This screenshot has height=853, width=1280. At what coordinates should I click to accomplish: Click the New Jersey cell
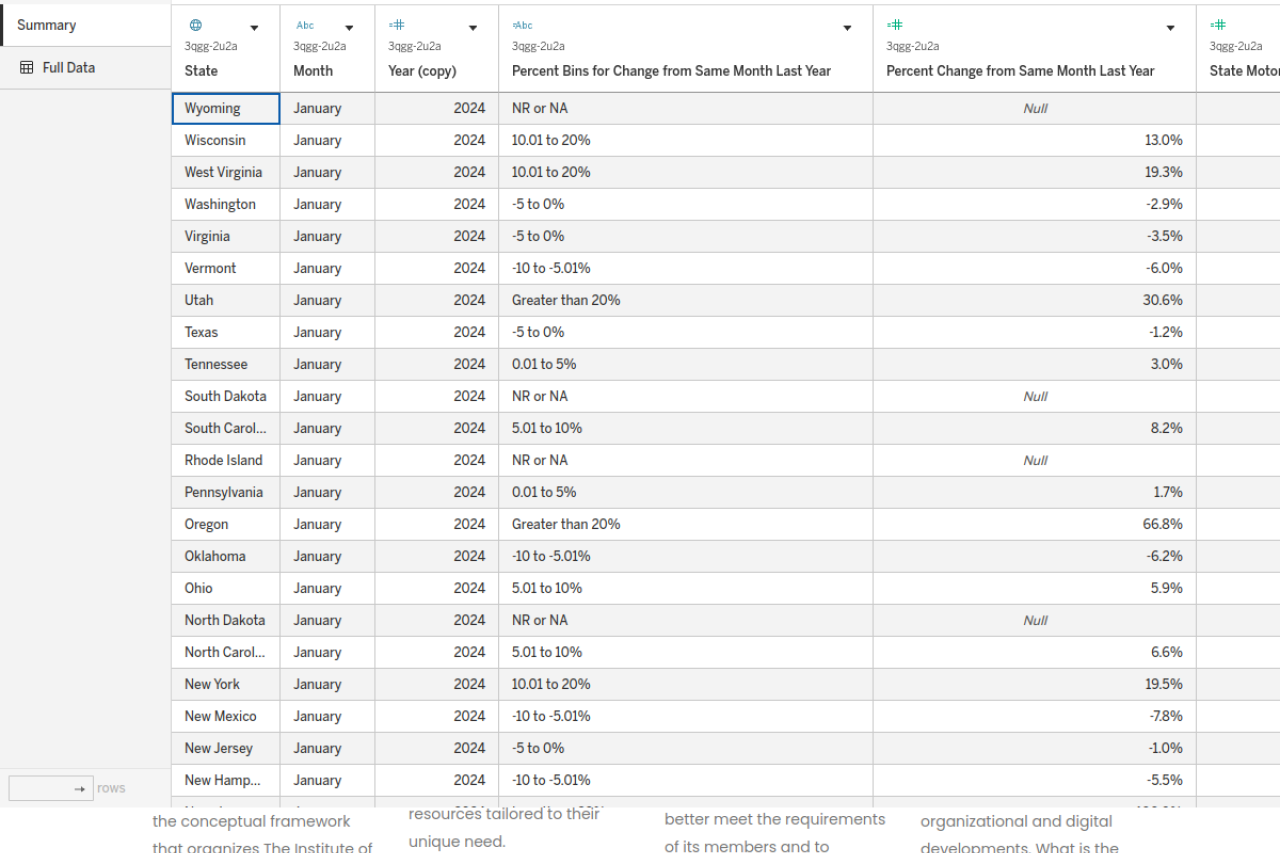click(x=226, y=748)
